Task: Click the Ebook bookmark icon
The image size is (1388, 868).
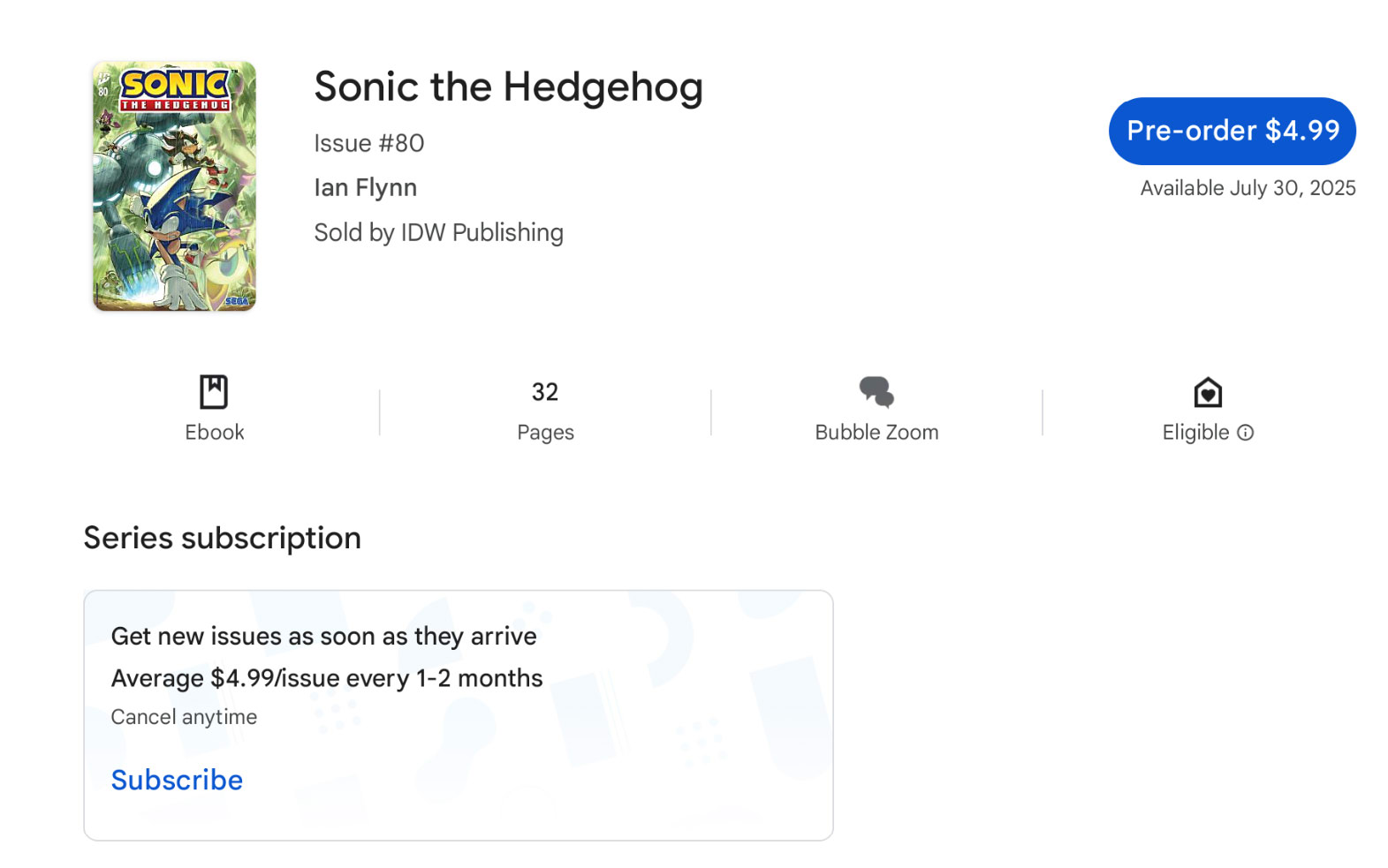Action: click(214, 392)
